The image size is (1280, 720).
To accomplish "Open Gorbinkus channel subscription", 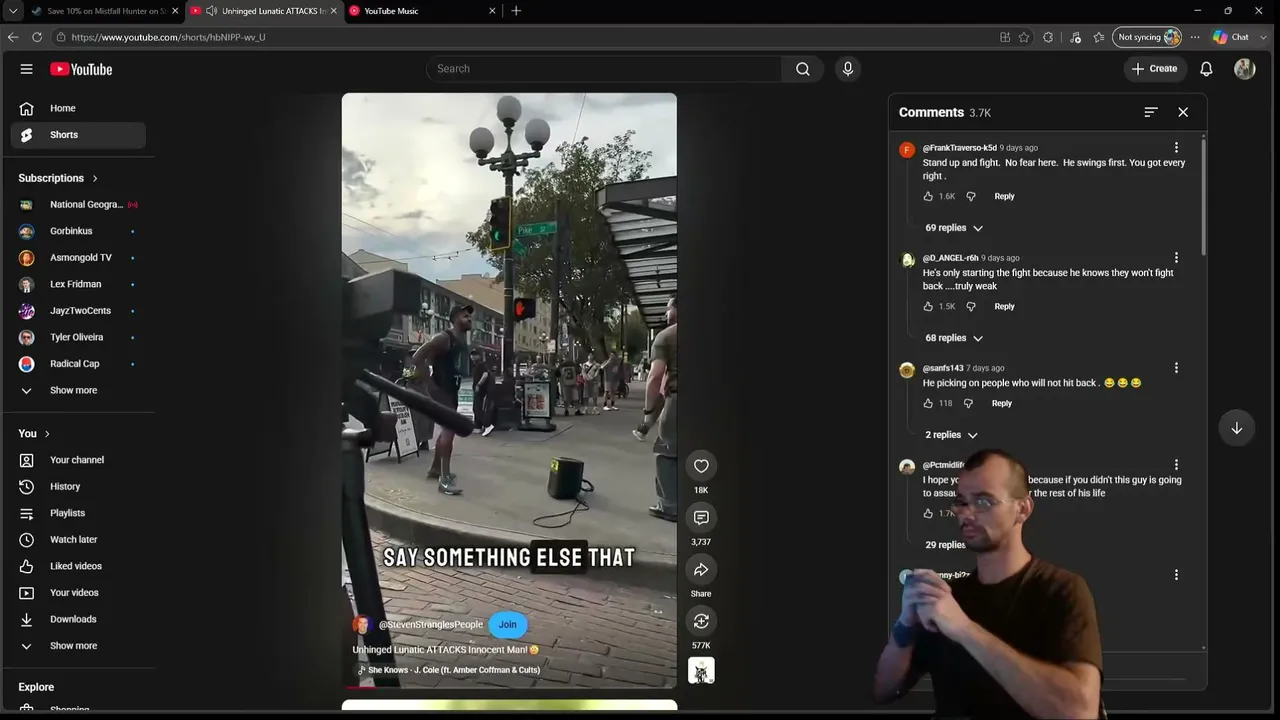I will [x=78, y=231].
